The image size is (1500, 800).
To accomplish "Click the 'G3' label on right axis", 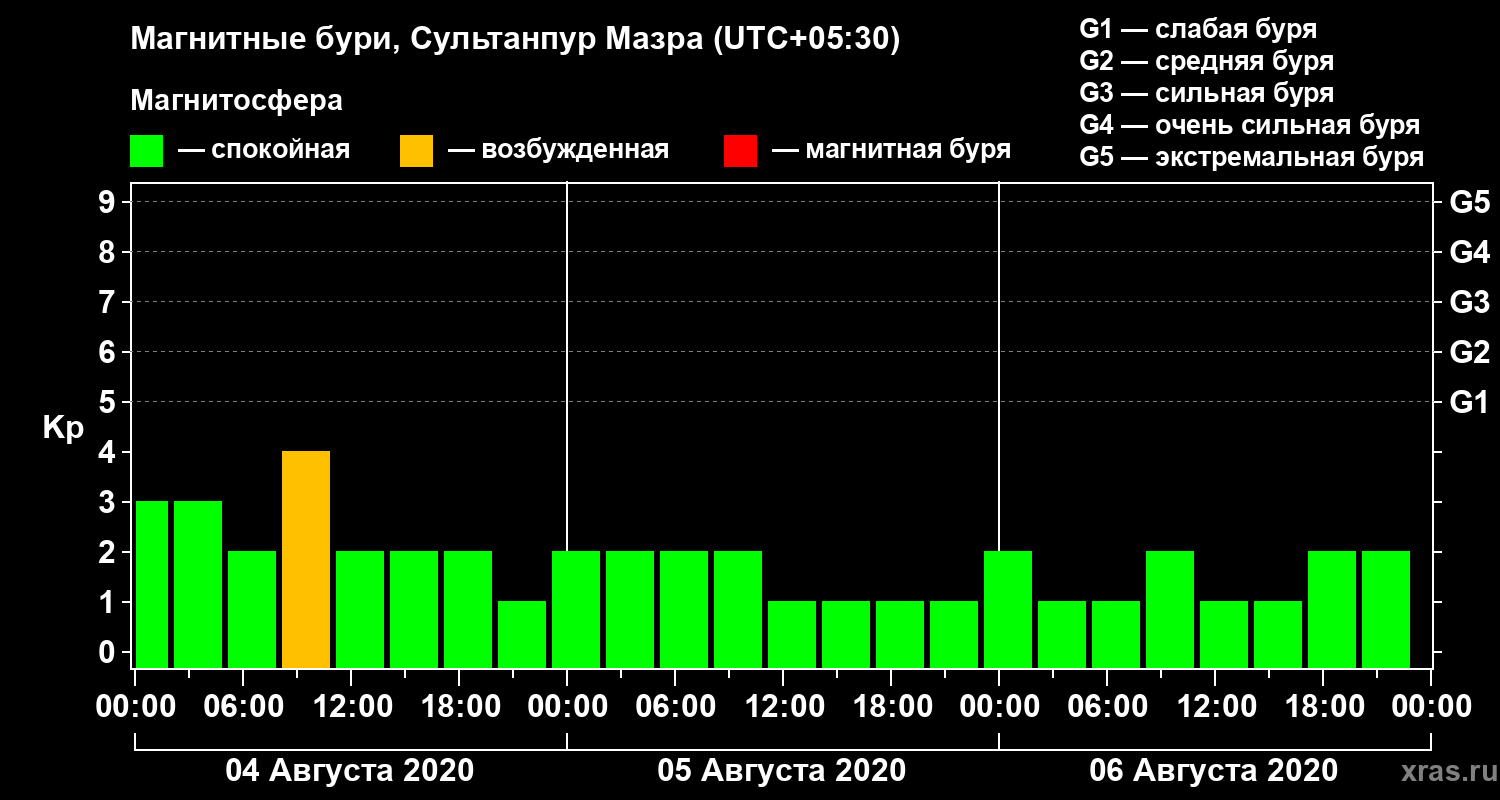I will [x=1470, y=302].
